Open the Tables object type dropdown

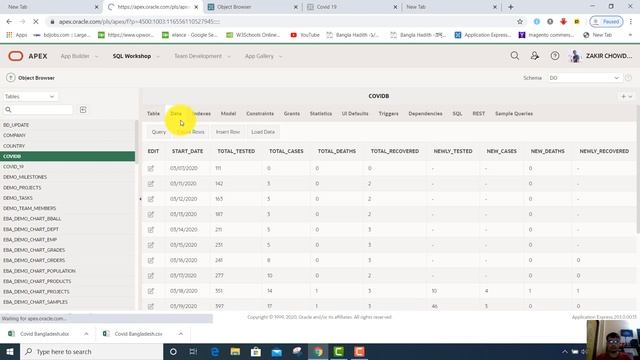29,96
